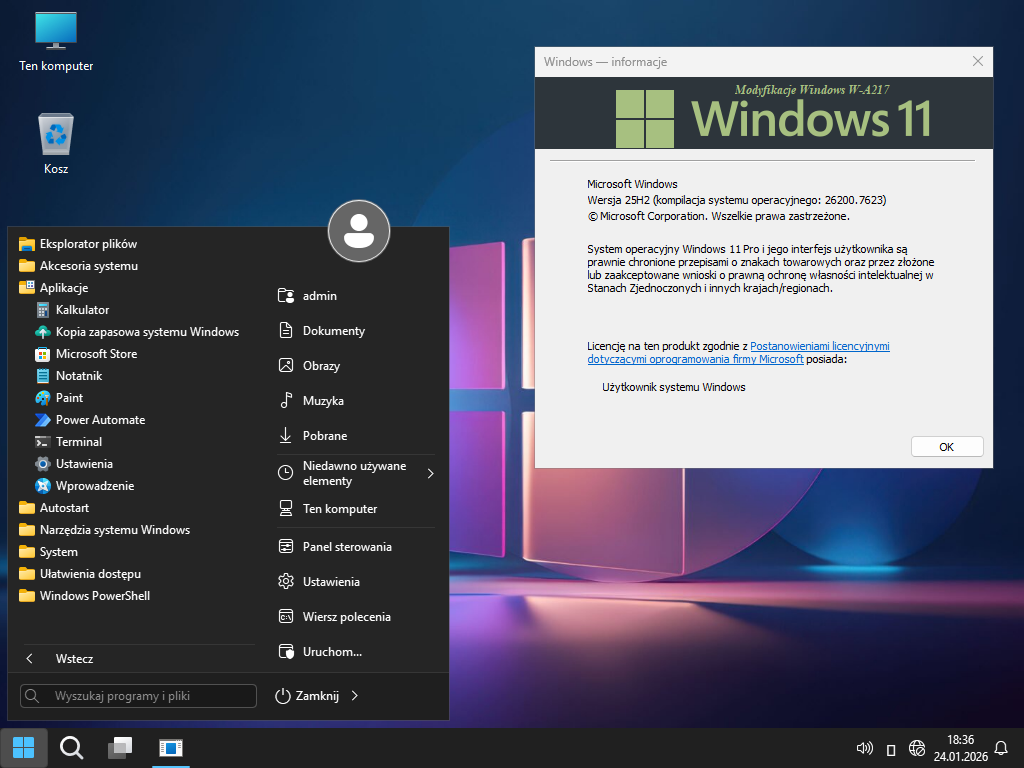This screenshot has height=768, width=1024.
Task: Focus the Wyszukaj programy i pliki search box
Action: tap(138, 696)
